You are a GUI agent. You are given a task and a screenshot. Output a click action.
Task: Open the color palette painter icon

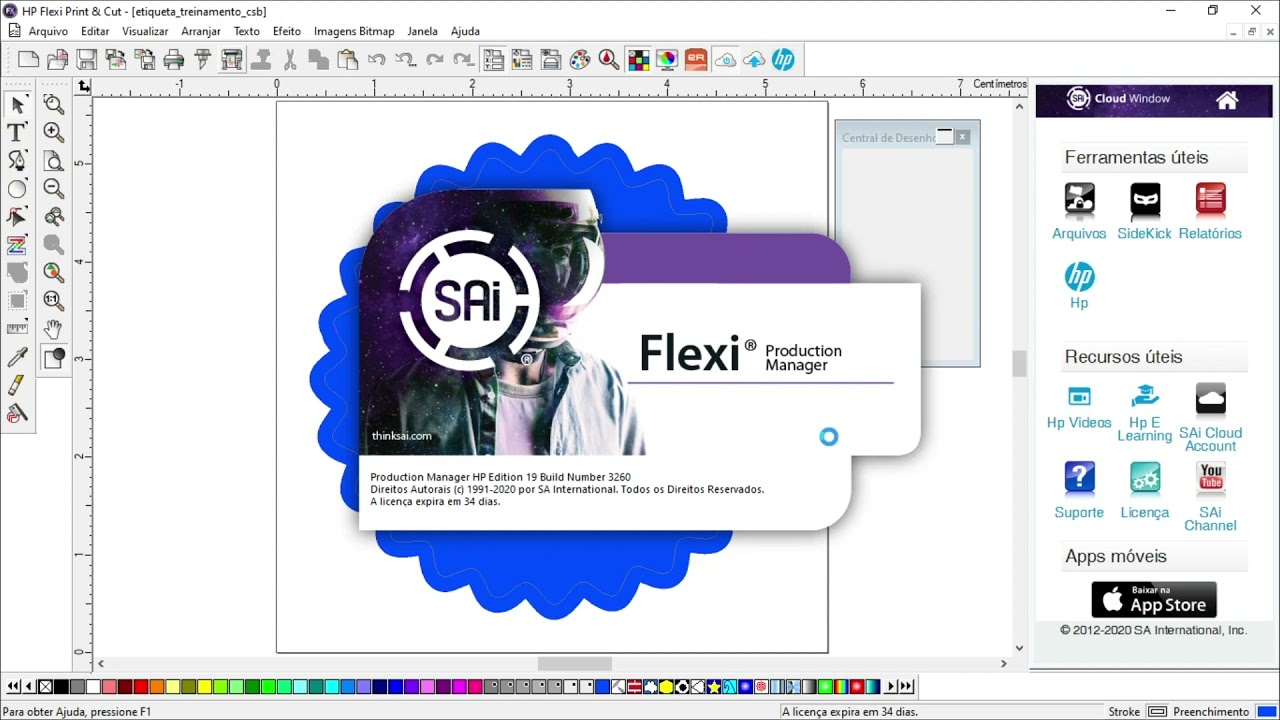(x=580, y=60)
